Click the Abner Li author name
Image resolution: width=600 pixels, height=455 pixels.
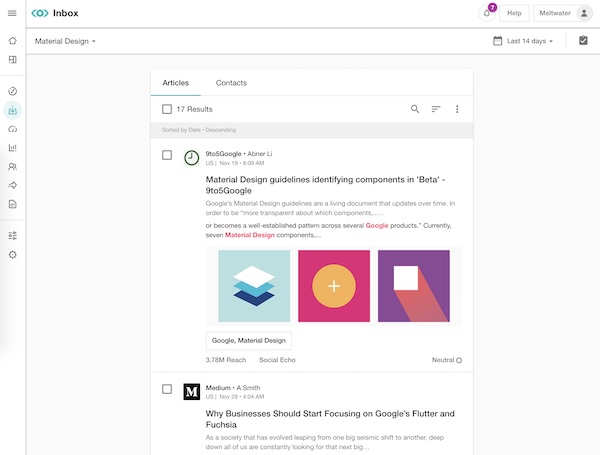pos(260,154)
